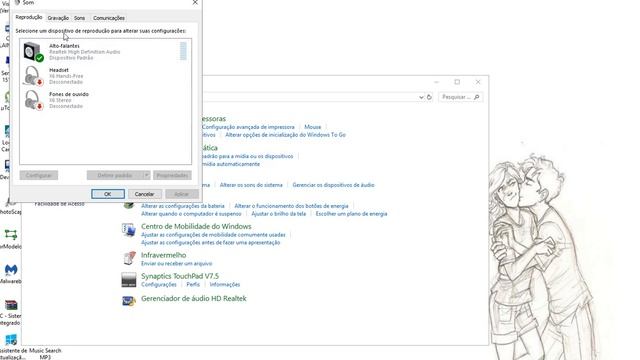Maximize the Control Panel window
Screen dimensions: 640x360
pyautogui.click(x=457, y=82)
